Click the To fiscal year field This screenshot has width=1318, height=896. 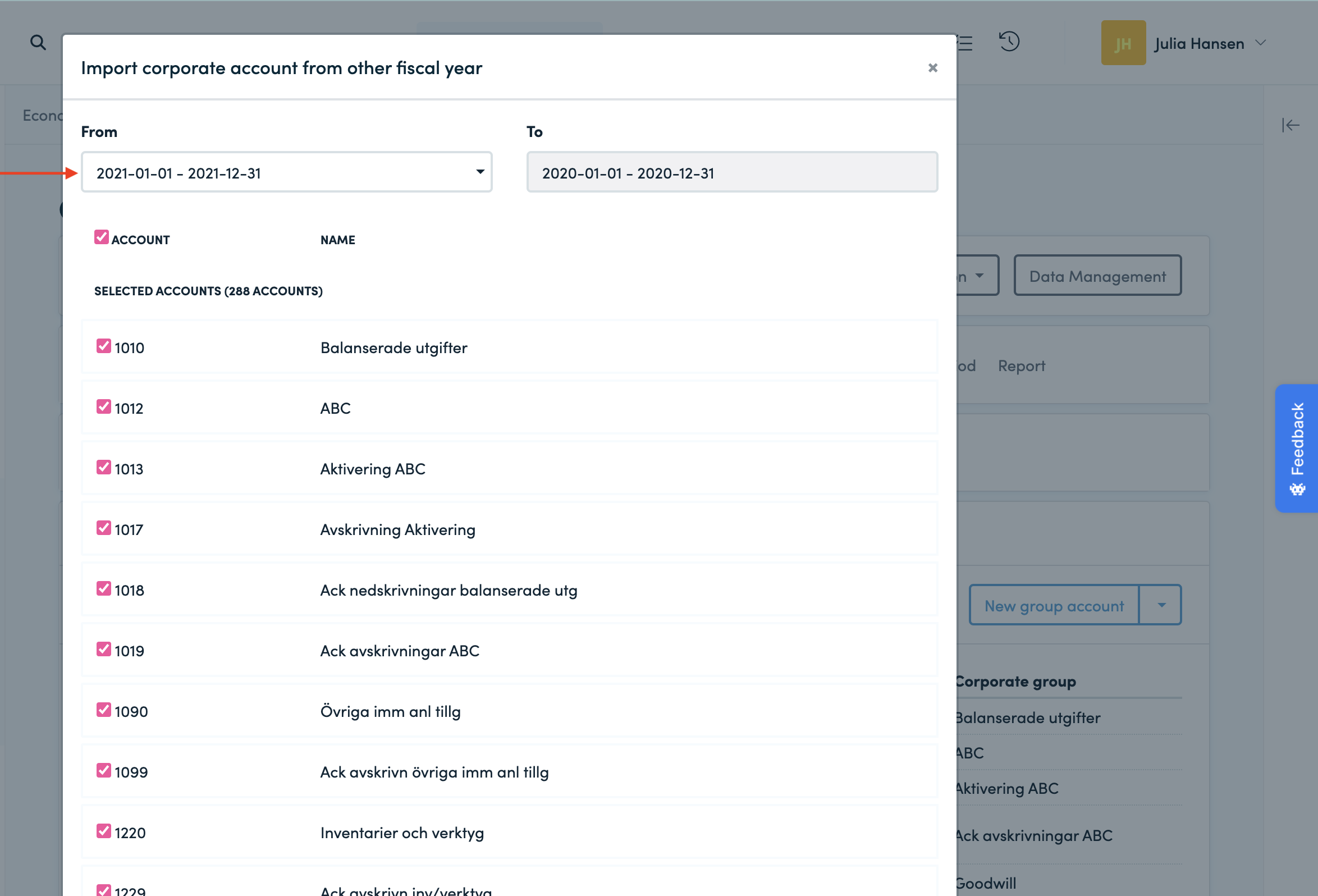click(x=731, y=172)
